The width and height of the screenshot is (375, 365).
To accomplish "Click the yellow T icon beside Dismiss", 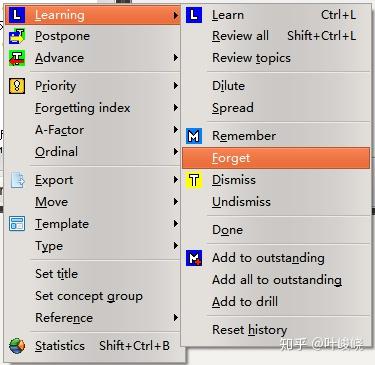I will click(x=194, y=180).
